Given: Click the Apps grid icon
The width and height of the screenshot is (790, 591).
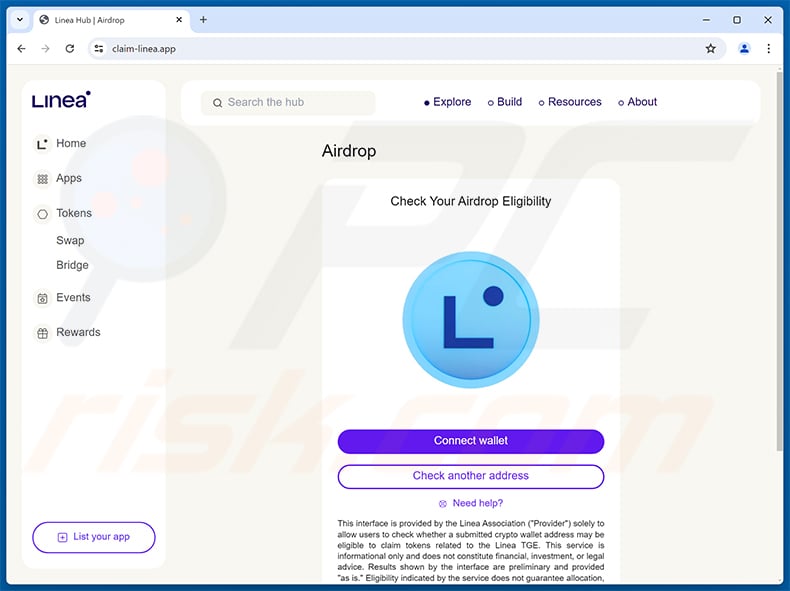Looking at the screenshot, I should point(42,179).
